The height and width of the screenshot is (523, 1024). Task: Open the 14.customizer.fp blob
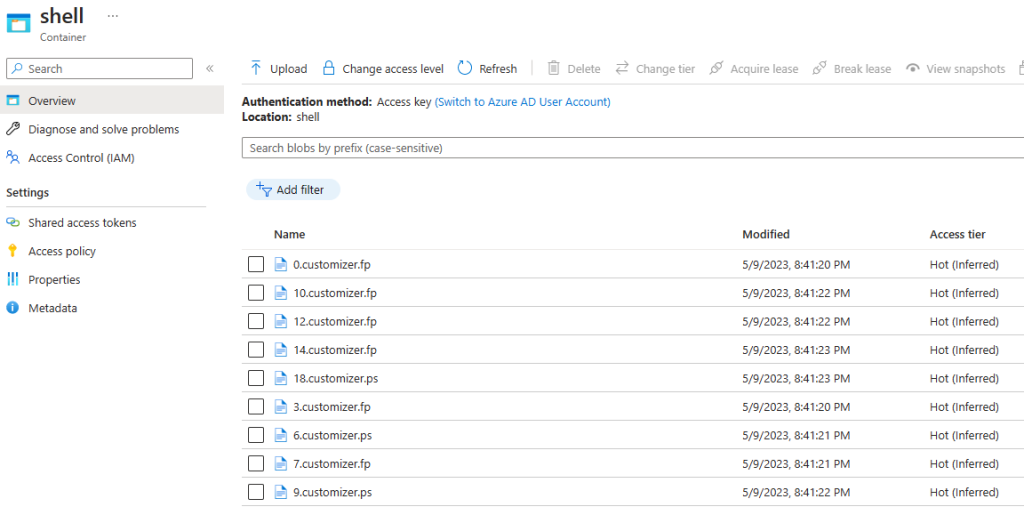pyautogui.click(x=335, y=350)
